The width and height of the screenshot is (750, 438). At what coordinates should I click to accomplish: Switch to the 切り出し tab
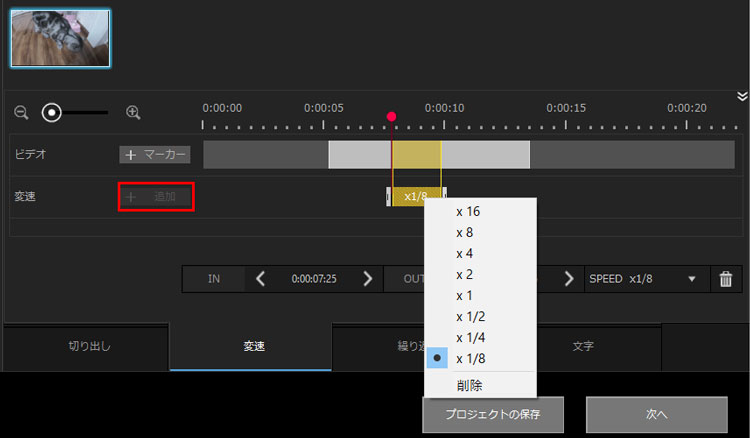[88, 346]
